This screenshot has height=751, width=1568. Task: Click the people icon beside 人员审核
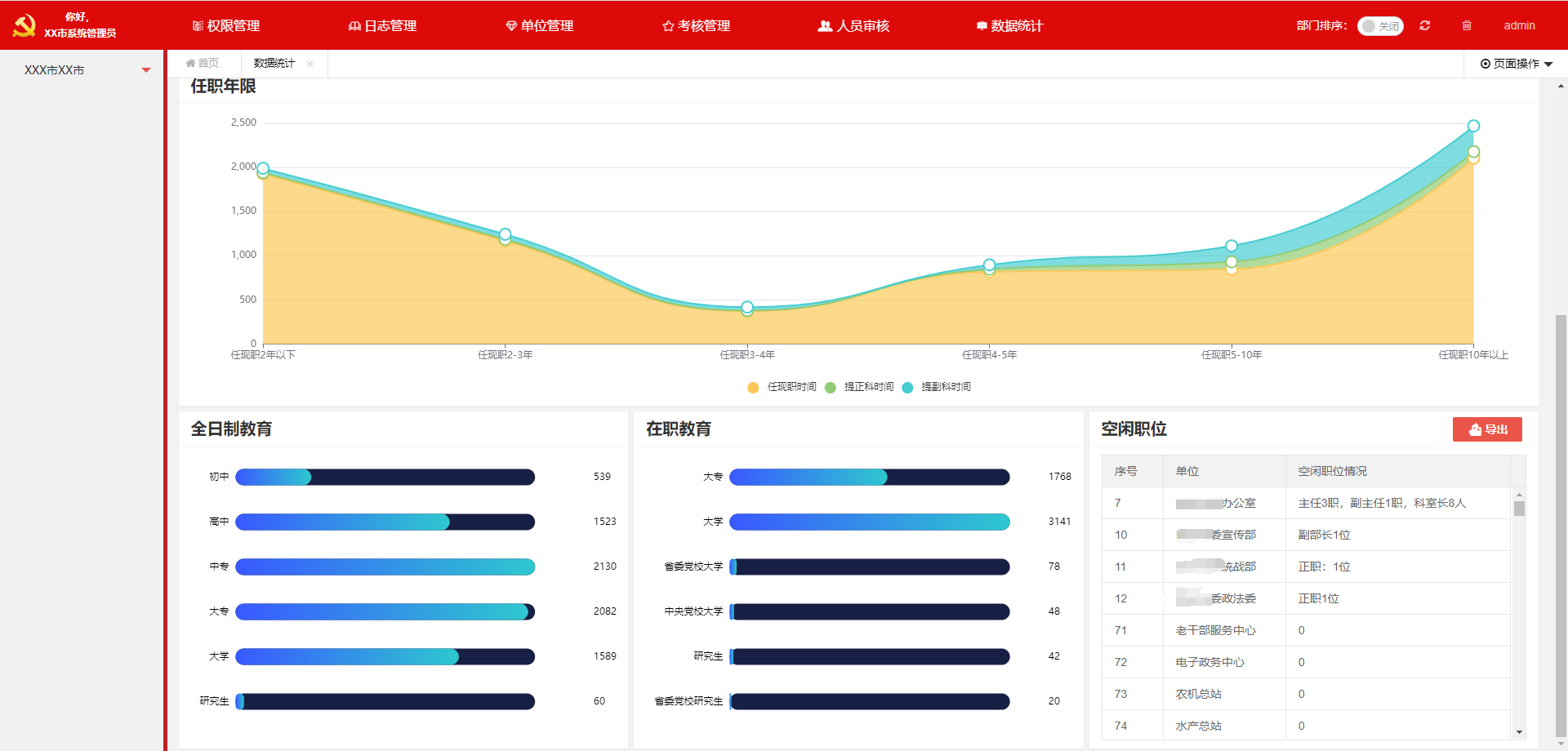tap(825, 26)
